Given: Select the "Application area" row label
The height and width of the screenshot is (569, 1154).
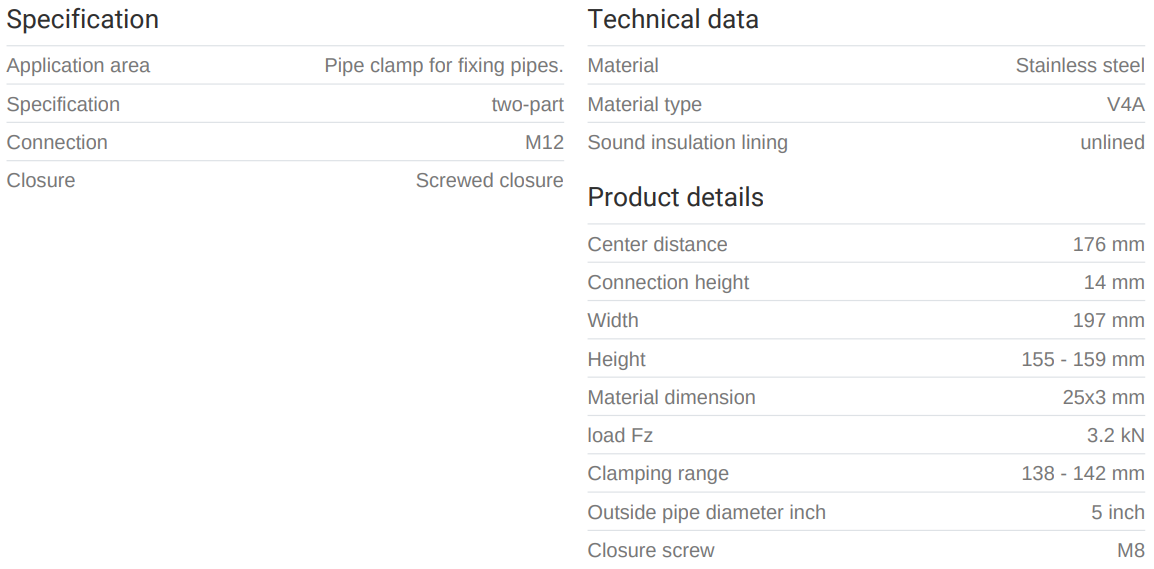Looking at the screenshot, I should click(78, 66).
